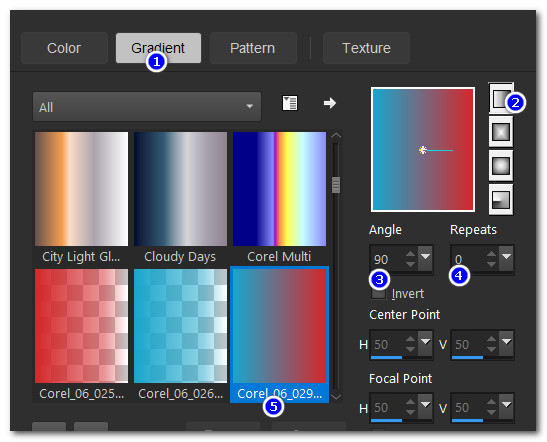Open the Repeats value dropdown arrow

[506, 259]
